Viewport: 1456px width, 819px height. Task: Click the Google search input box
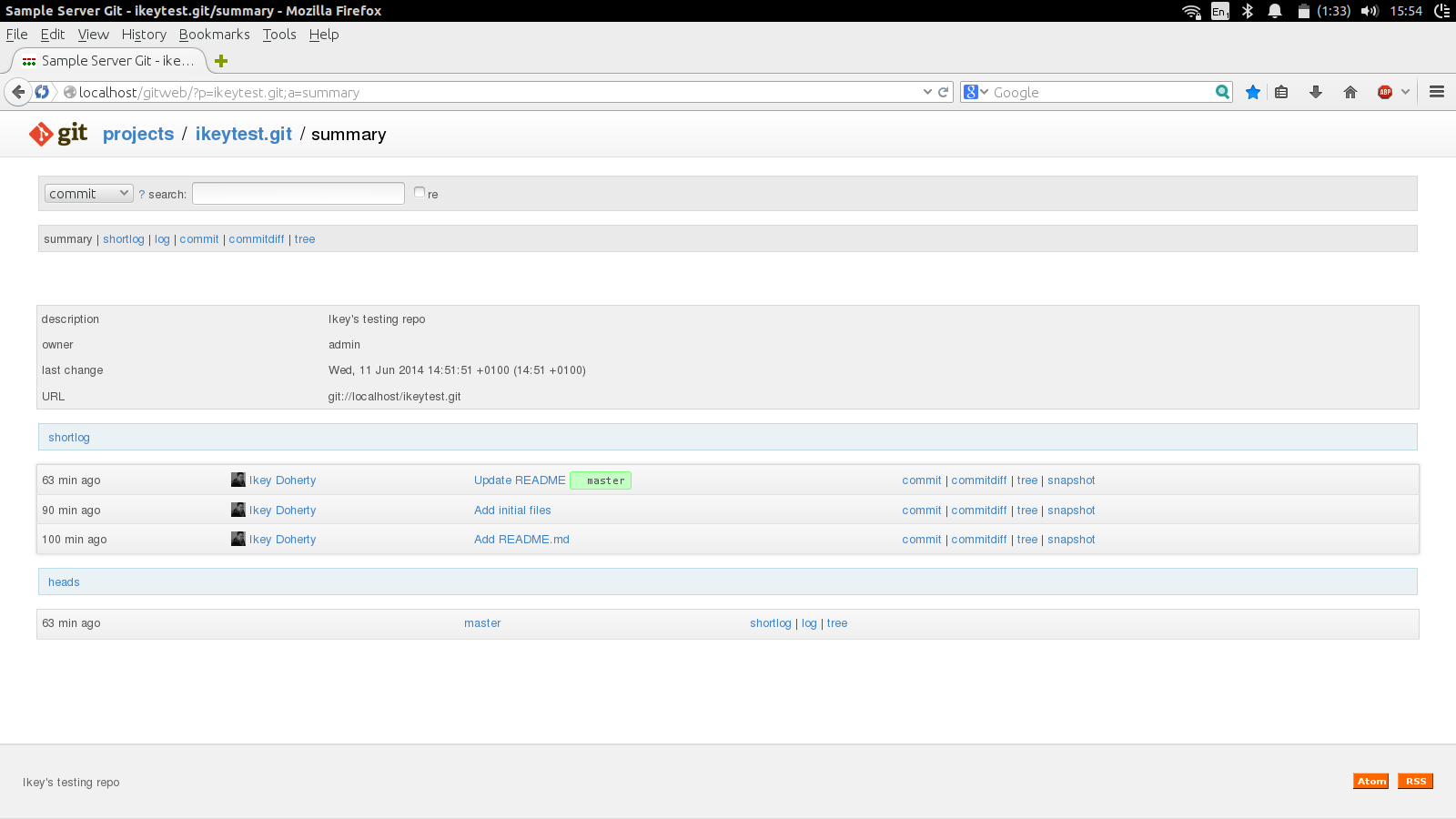coord(1102,92)
